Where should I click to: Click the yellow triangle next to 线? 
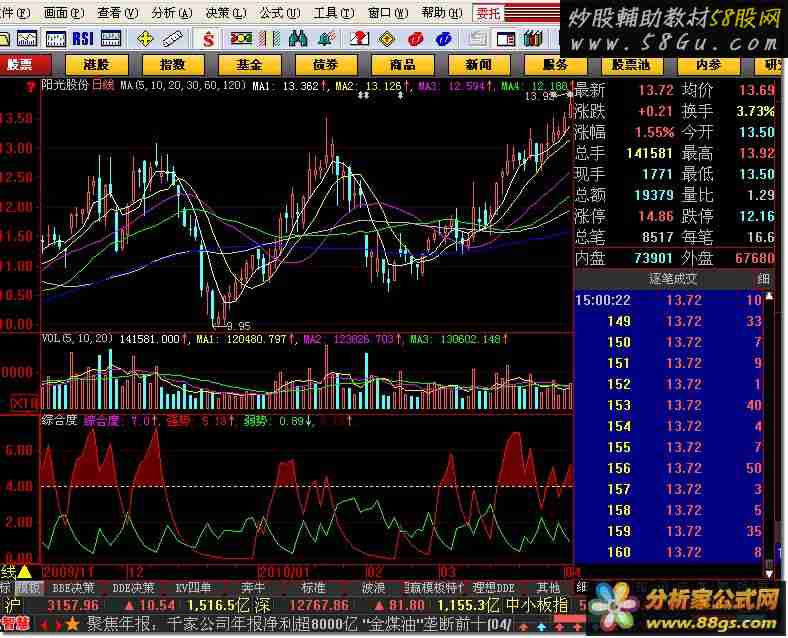pos(24,572)
